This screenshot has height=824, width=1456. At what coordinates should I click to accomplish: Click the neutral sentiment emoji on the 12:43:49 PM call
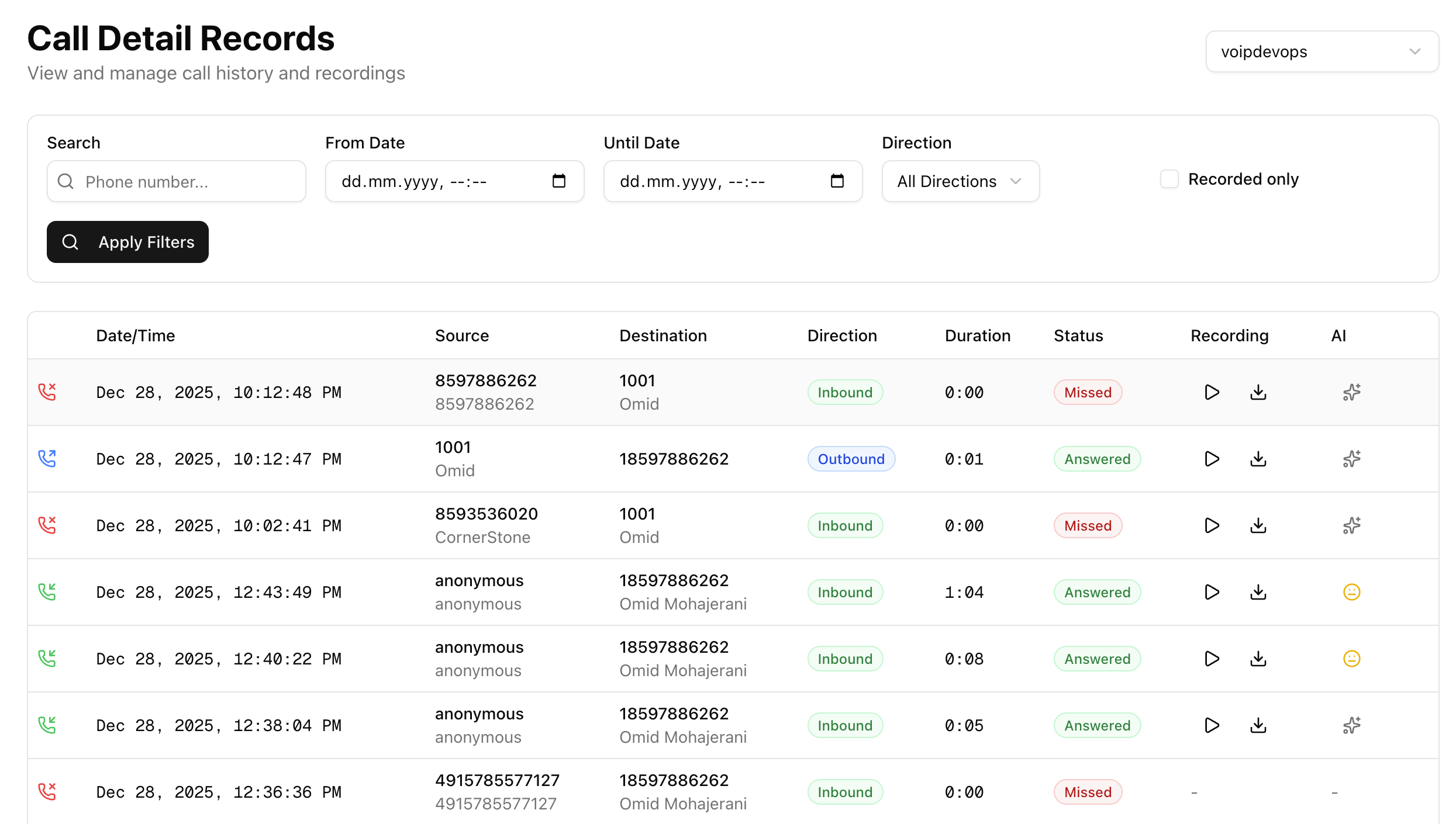point(1351,591)
